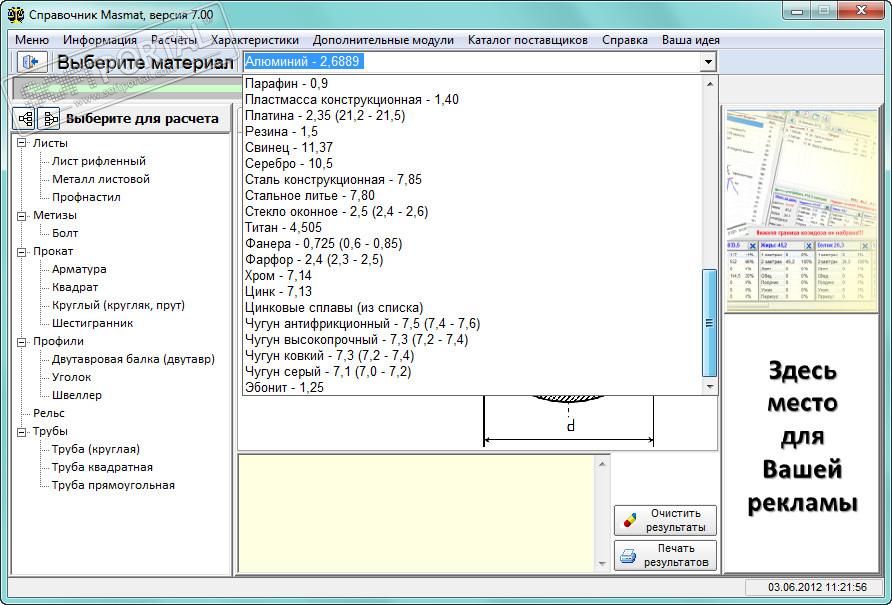Click the Masmat app icon in title bar

[x=16, y=14]
